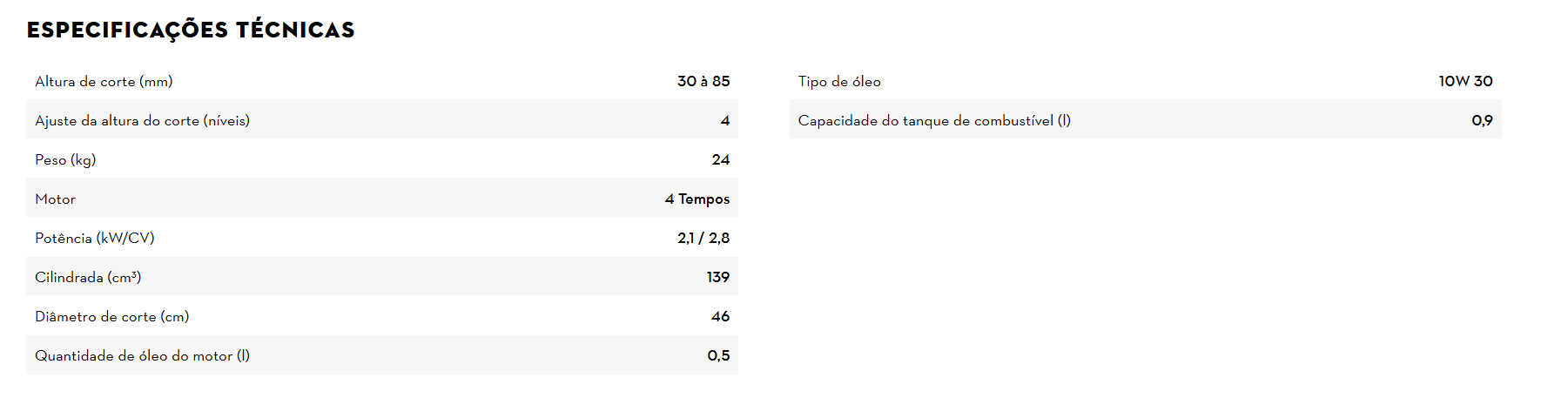Select the cutting diameter value 46

(720, 316)
